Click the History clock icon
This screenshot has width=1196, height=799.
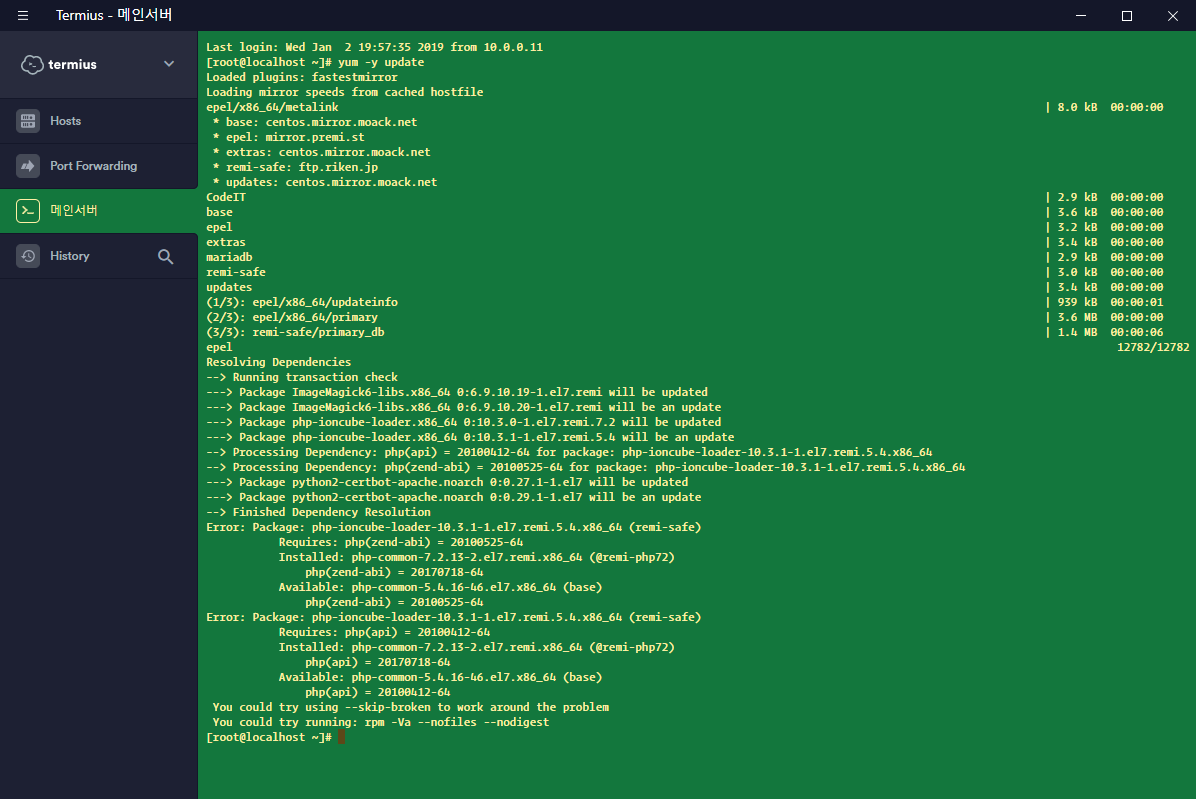tap(28, 256)
